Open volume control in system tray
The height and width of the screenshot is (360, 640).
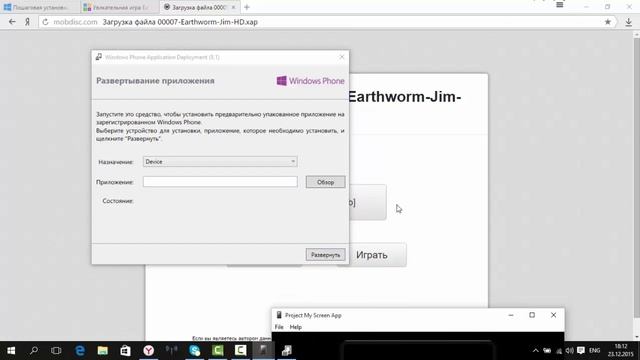[x=569, y=351]
